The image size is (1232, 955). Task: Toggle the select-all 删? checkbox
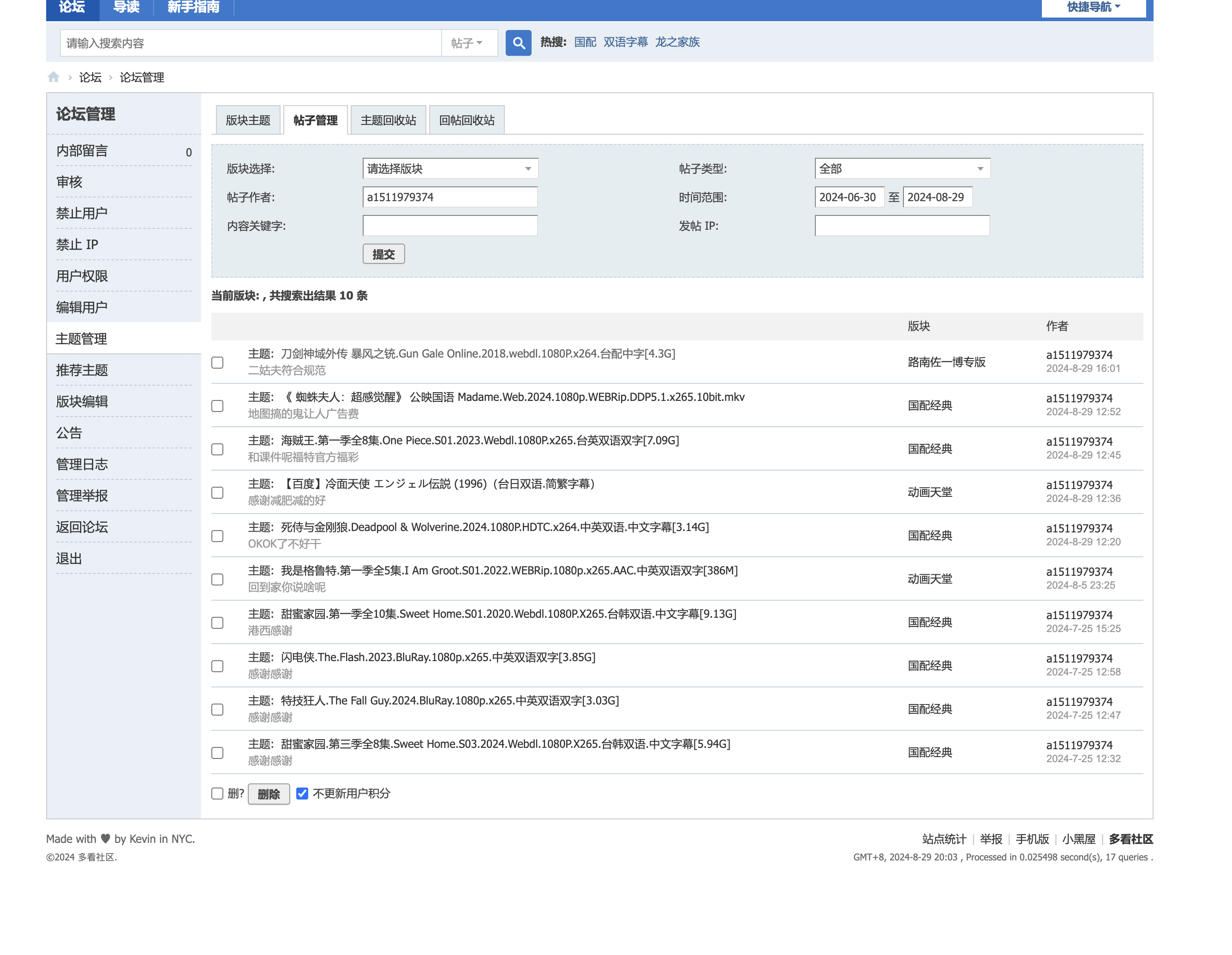tap(217, 794)
